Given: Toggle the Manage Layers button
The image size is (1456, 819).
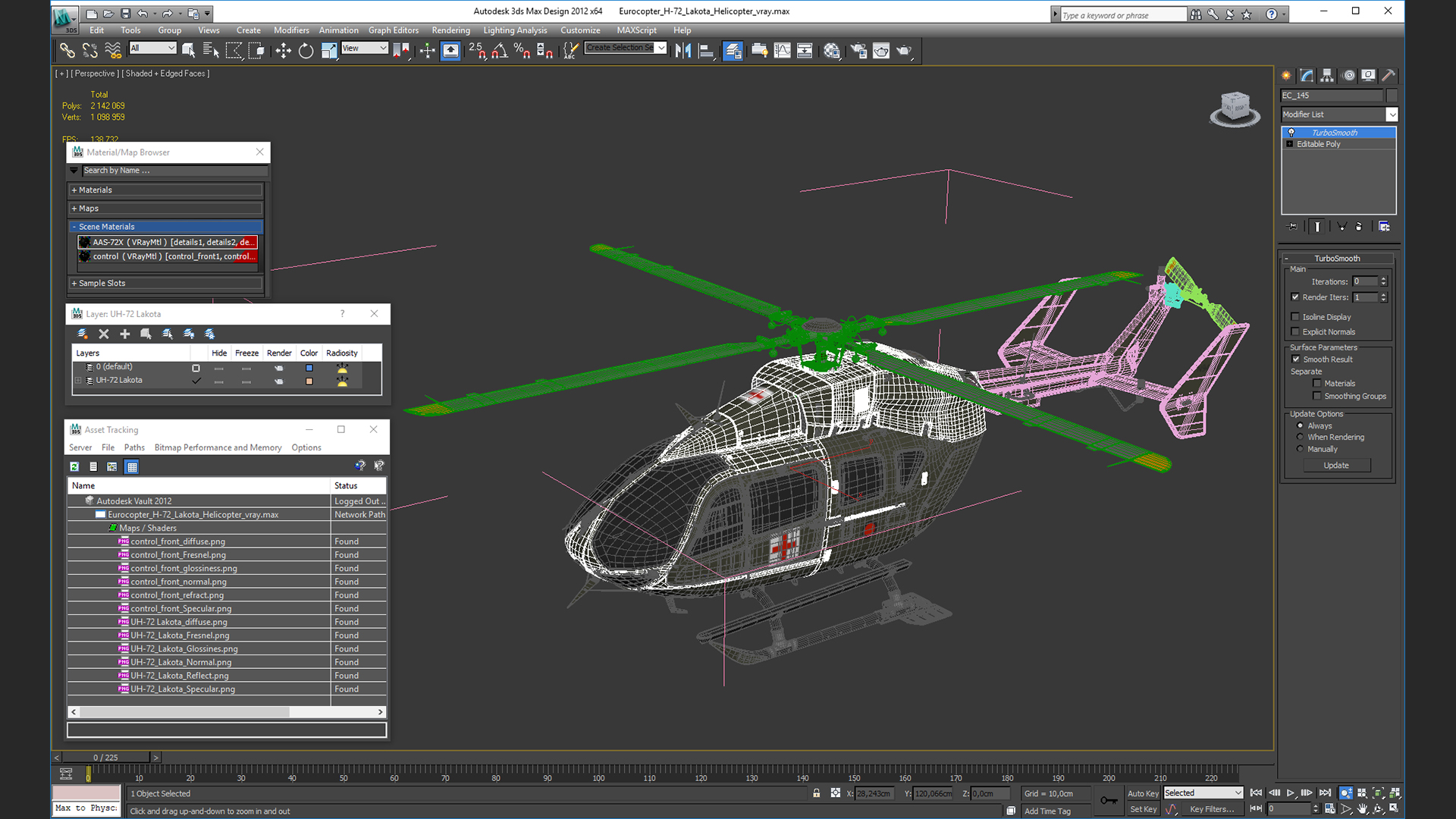Looking at the screenshot, I should (x=733, y=51).
